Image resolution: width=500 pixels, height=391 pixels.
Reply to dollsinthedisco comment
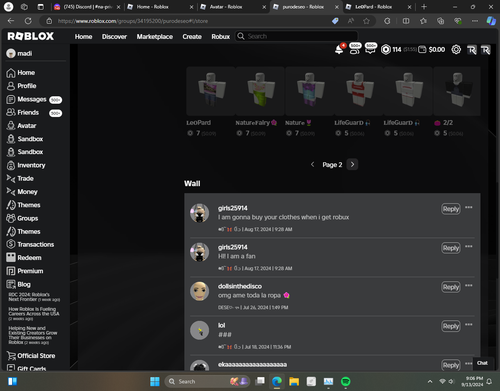pyautogui.click(x=451, y=287)
